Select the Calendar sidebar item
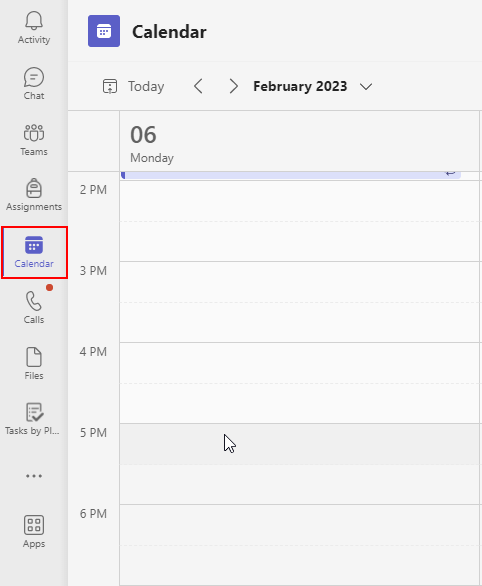 (34, 252)
